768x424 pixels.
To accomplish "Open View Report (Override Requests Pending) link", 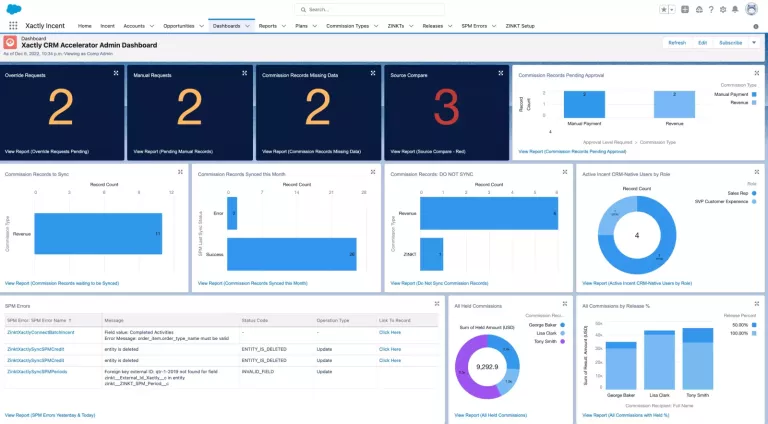I will point(47,151).
